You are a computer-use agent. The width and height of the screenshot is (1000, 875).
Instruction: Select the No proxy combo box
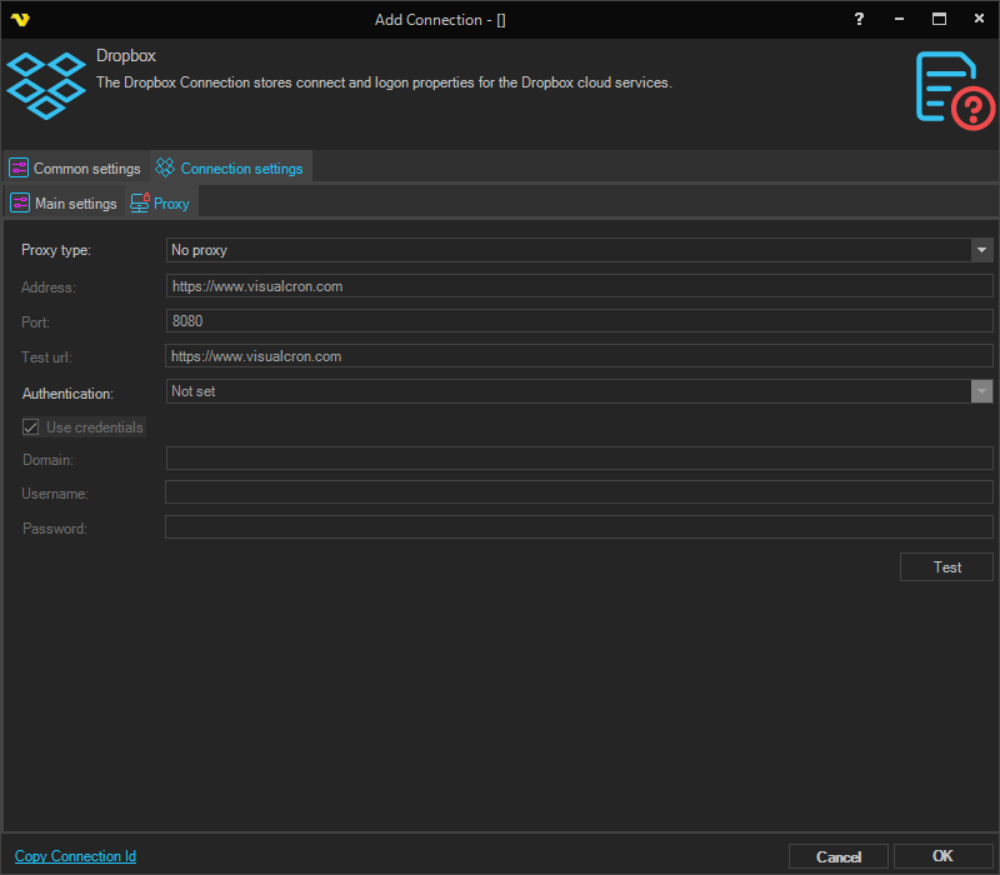tap(568, 250)
